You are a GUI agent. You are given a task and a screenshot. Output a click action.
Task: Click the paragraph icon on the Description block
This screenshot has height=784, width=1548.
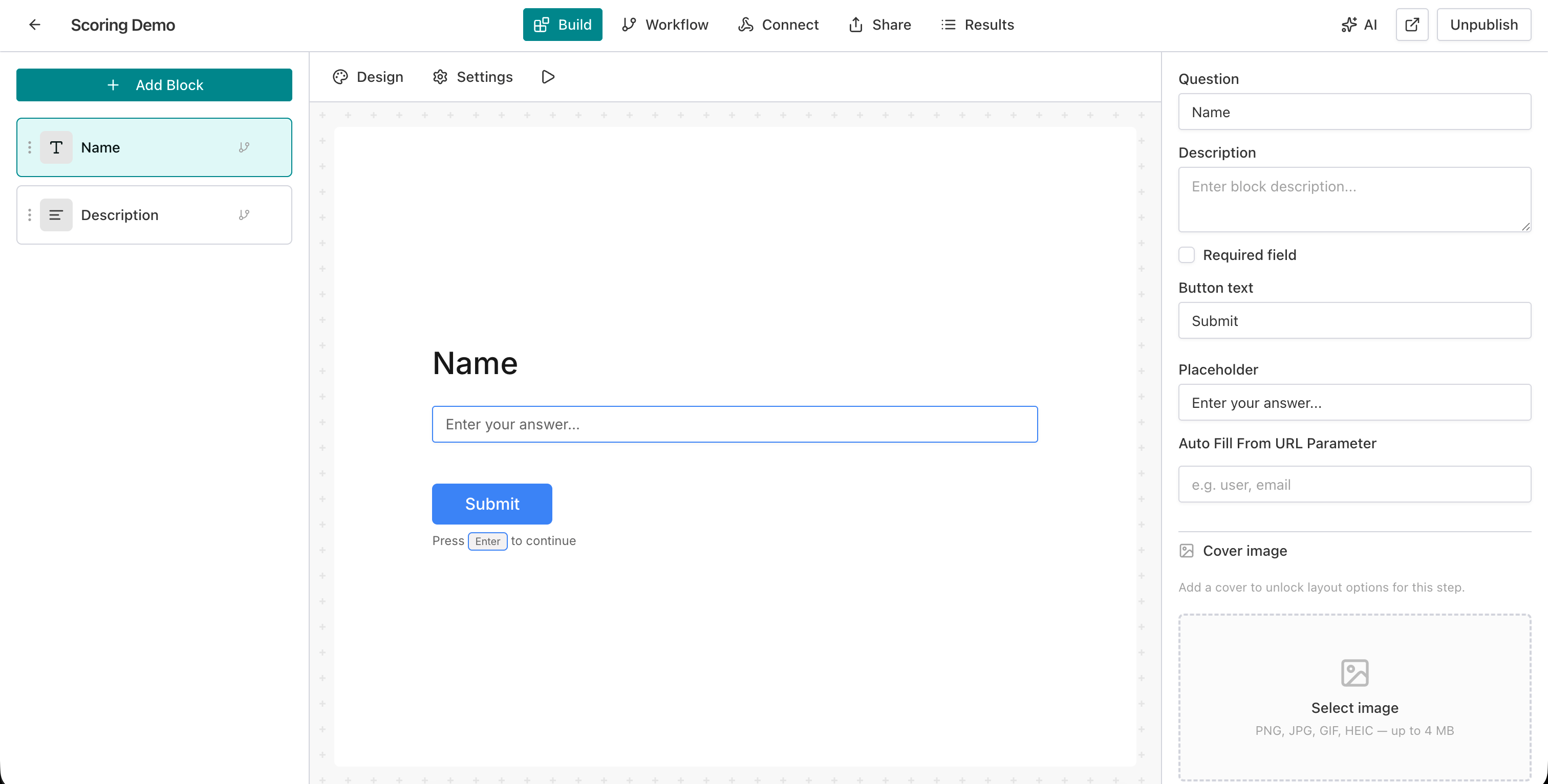tap(56, 214)
